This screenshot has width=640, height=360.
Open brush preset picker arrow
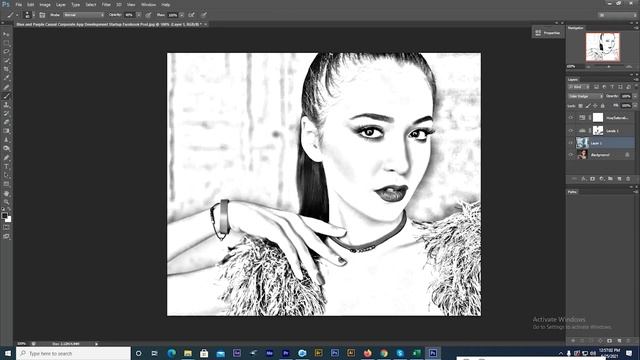click(33, 15)
